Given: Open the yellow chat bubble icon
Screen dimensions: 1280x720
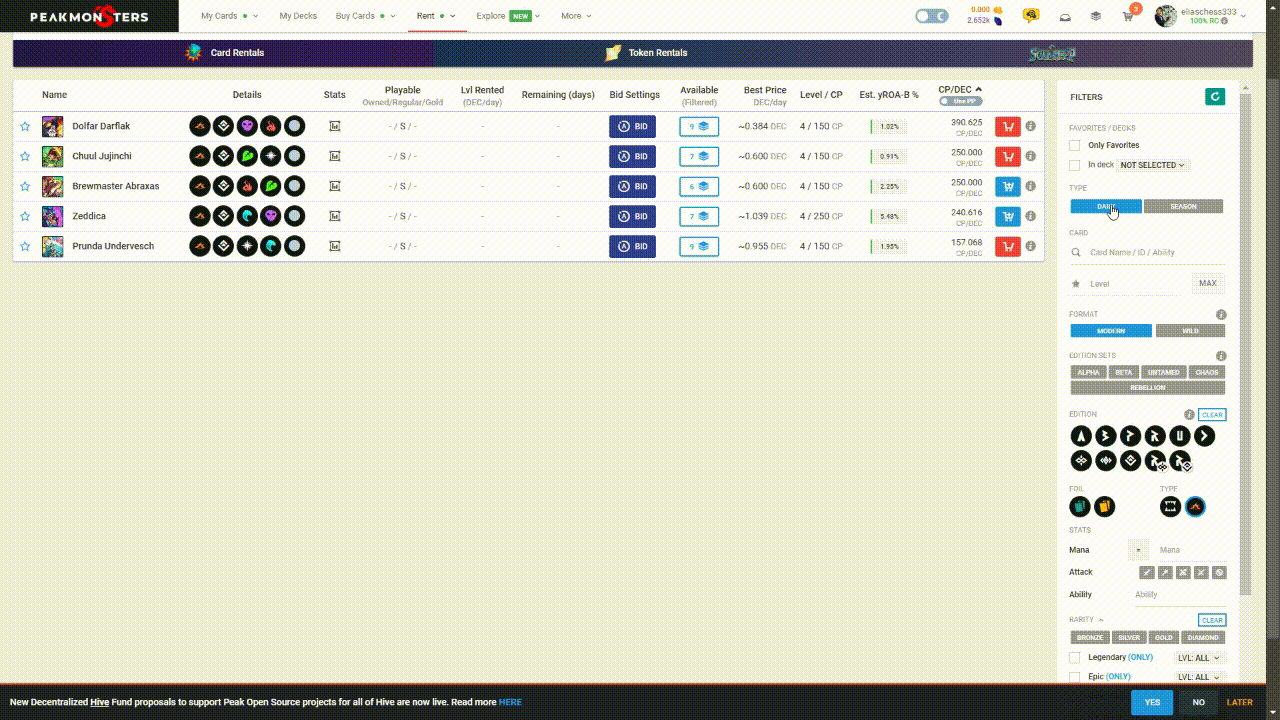Looking at the screenshot, I should (1031, 16).
